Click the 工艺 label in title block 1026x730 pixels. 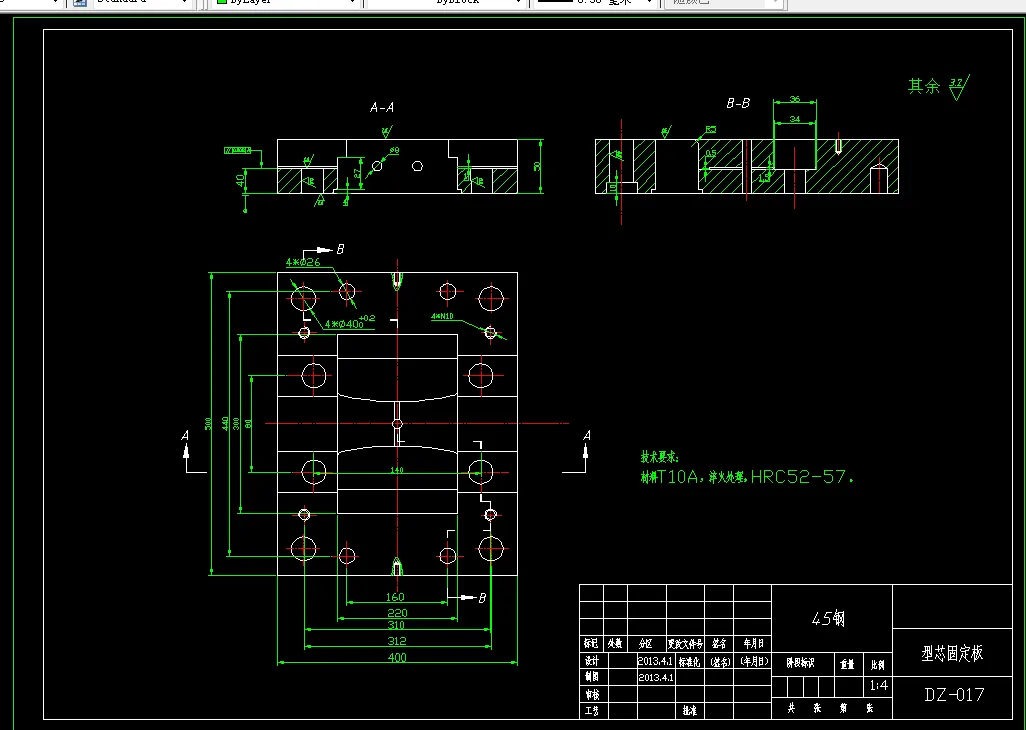(592, 710)
